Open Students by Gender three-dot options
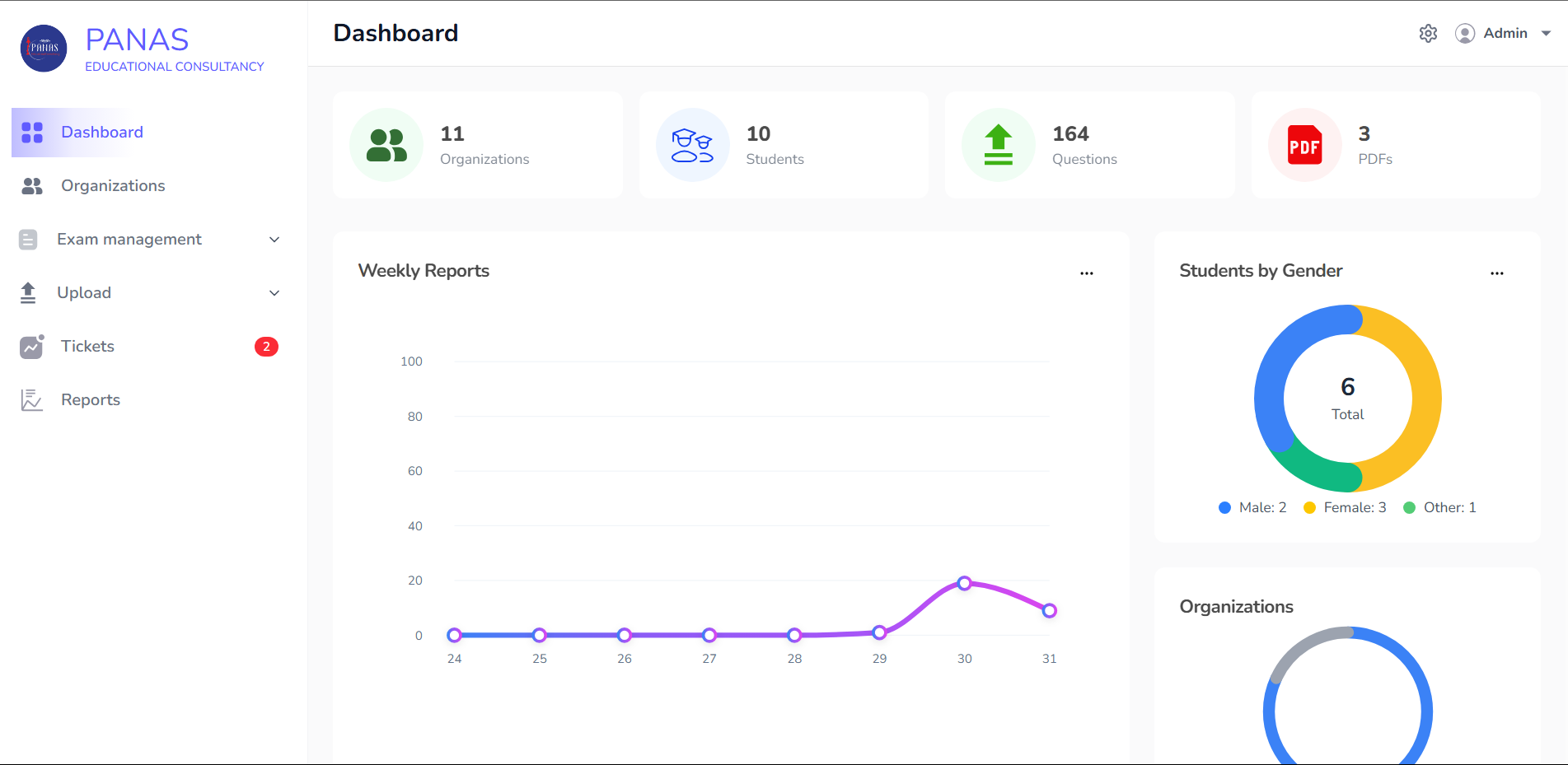This screenshot has height=765, width=1568. [1497, 273]
